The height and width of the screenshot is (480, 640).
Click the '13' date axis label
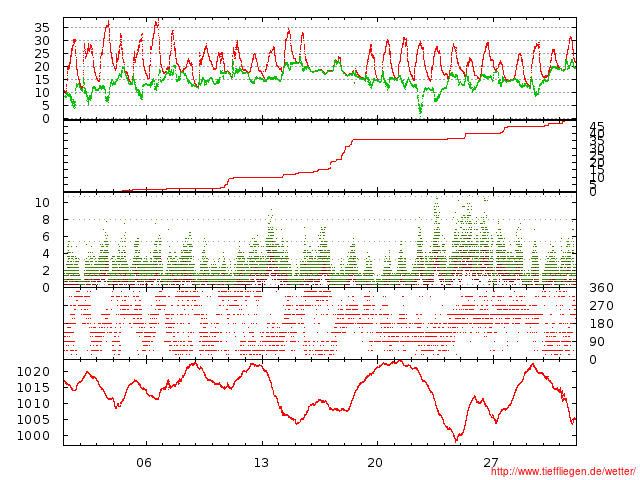261,463
